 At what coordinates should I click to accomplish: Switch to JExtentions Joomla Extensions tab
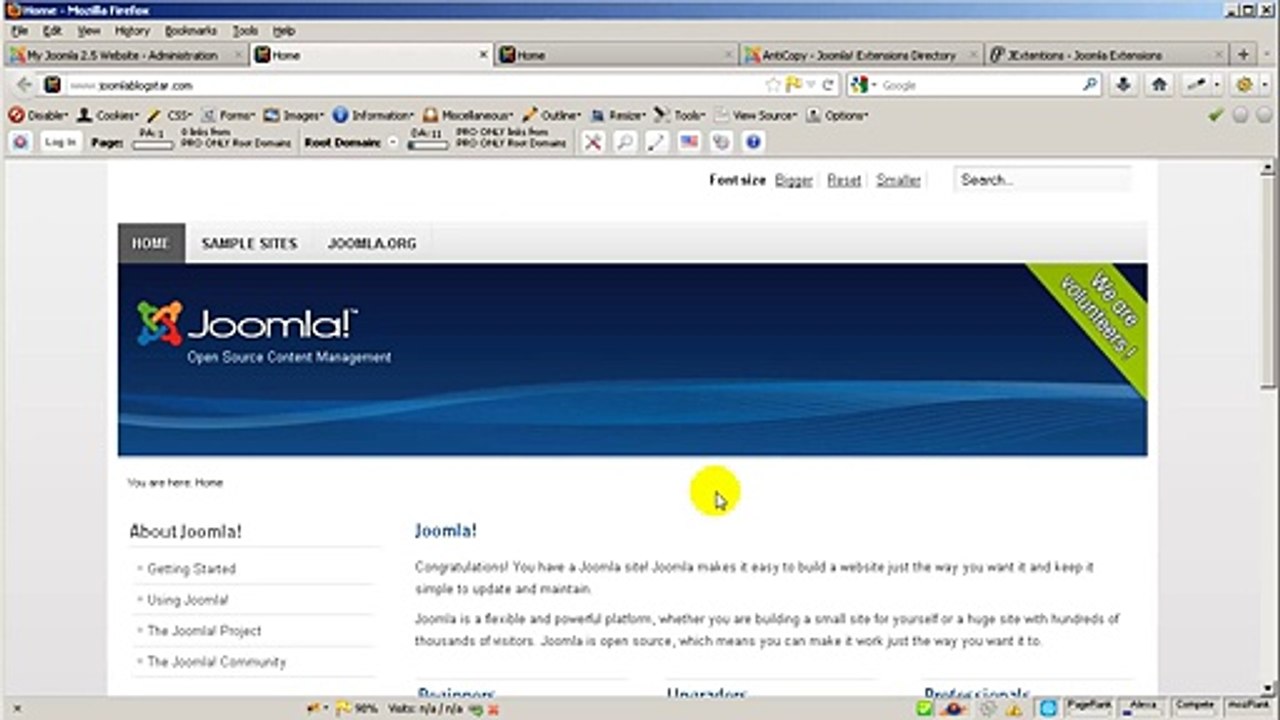click(1106, 55)
